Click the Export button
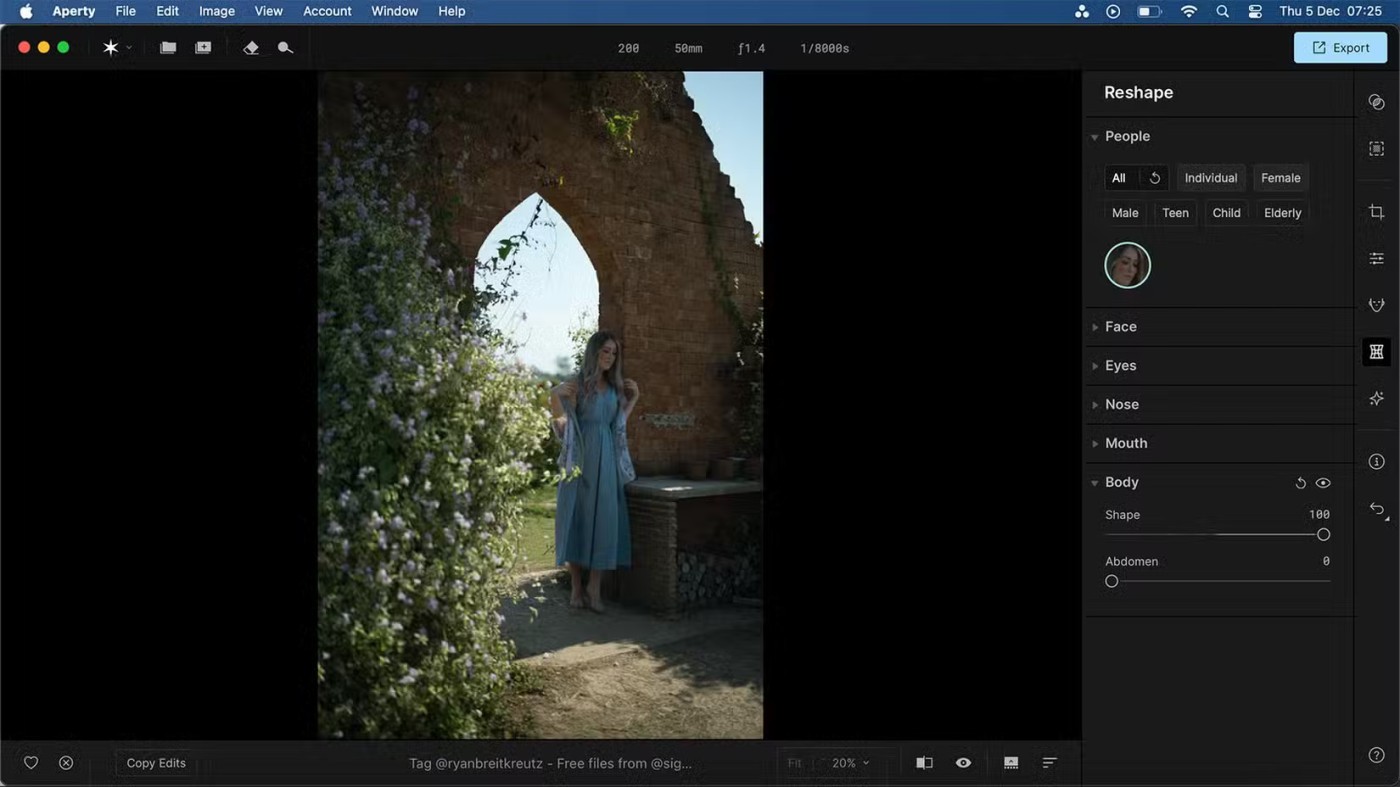The image size is (1400, 787). [1340, 48]
